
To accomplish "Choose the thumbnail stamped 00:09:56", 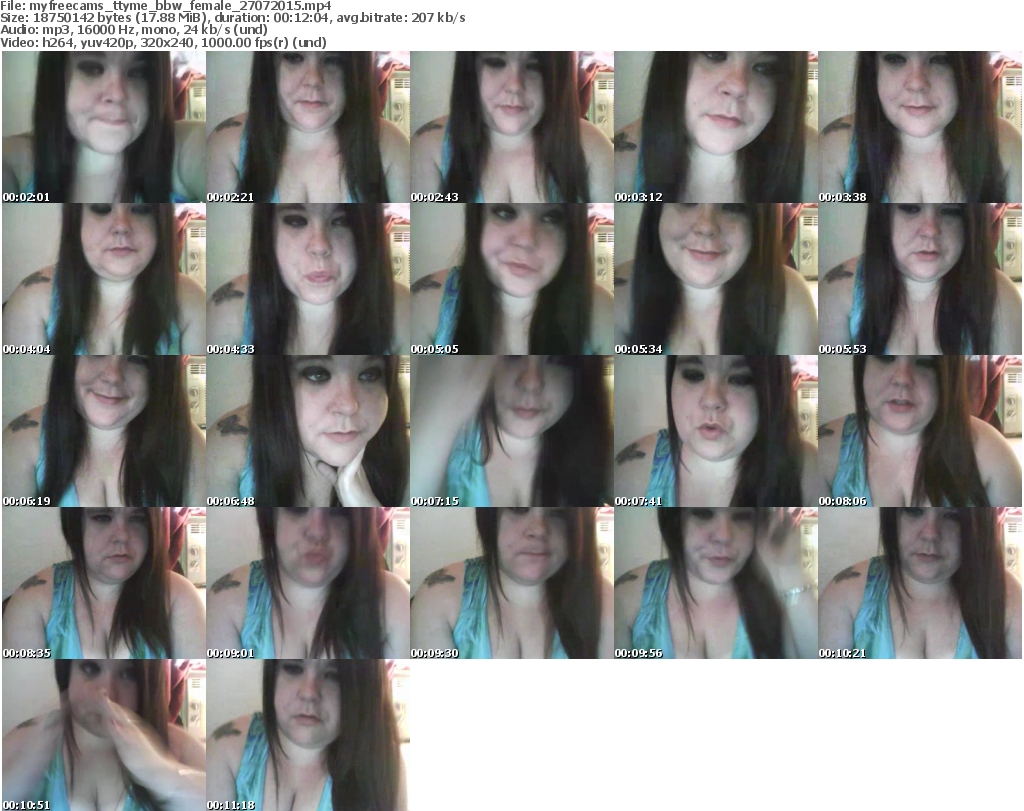I will [x=716, y=583].
